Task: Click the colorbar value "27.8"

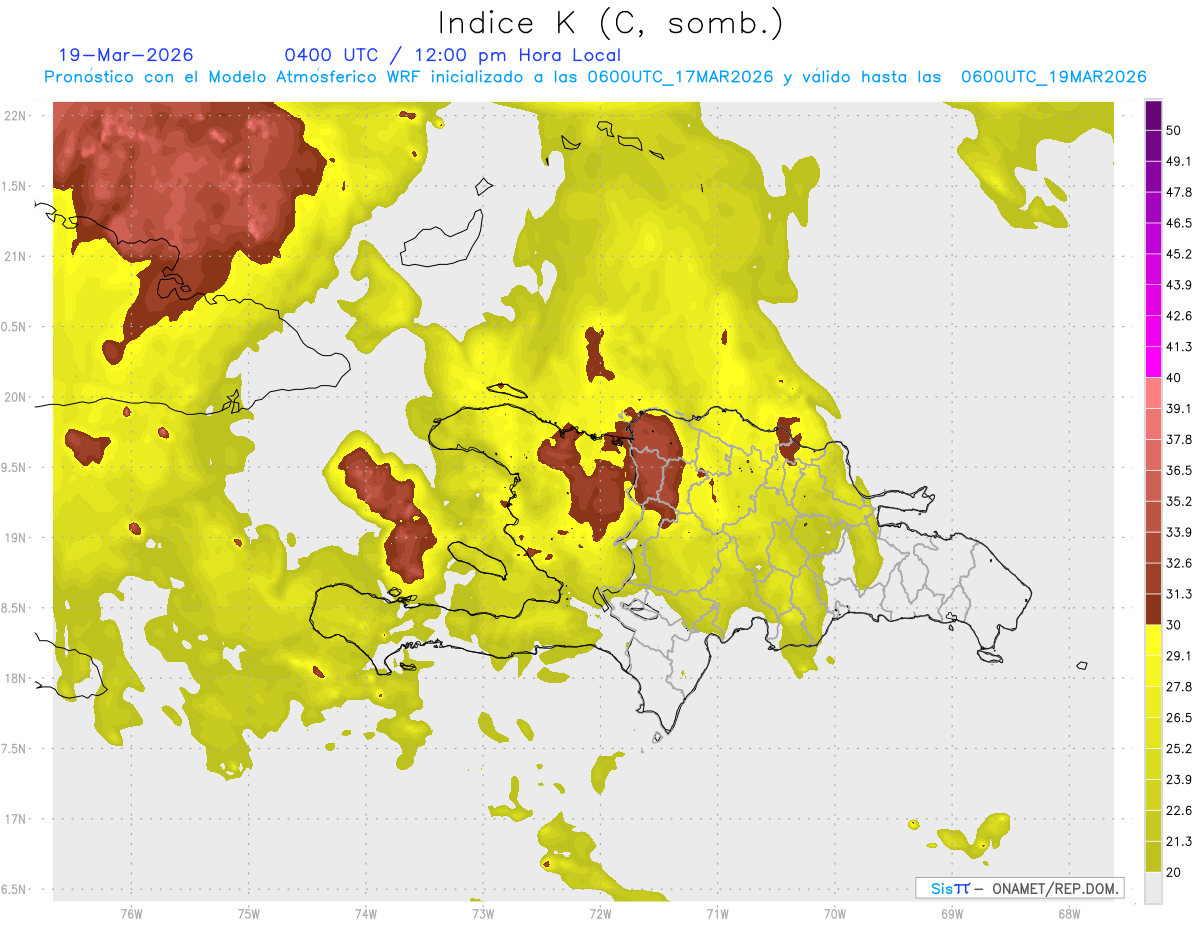Action: coord(1179,687)
